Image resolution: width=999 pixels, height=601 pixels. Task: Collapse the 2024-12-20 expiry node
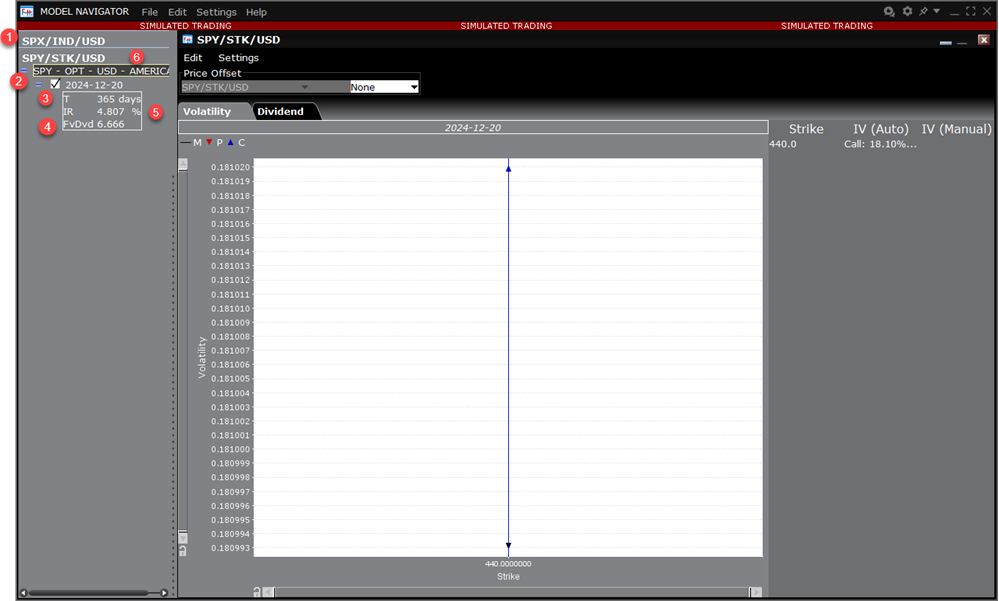[39, 84]
